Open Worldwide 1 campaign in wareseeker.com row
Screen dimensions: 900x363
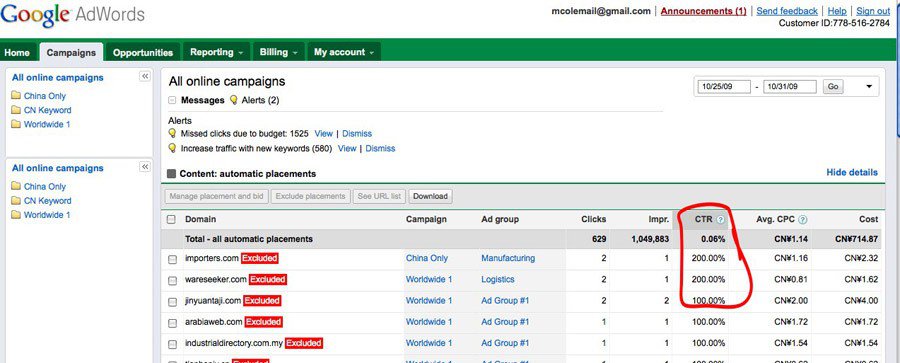coord(429,280)
